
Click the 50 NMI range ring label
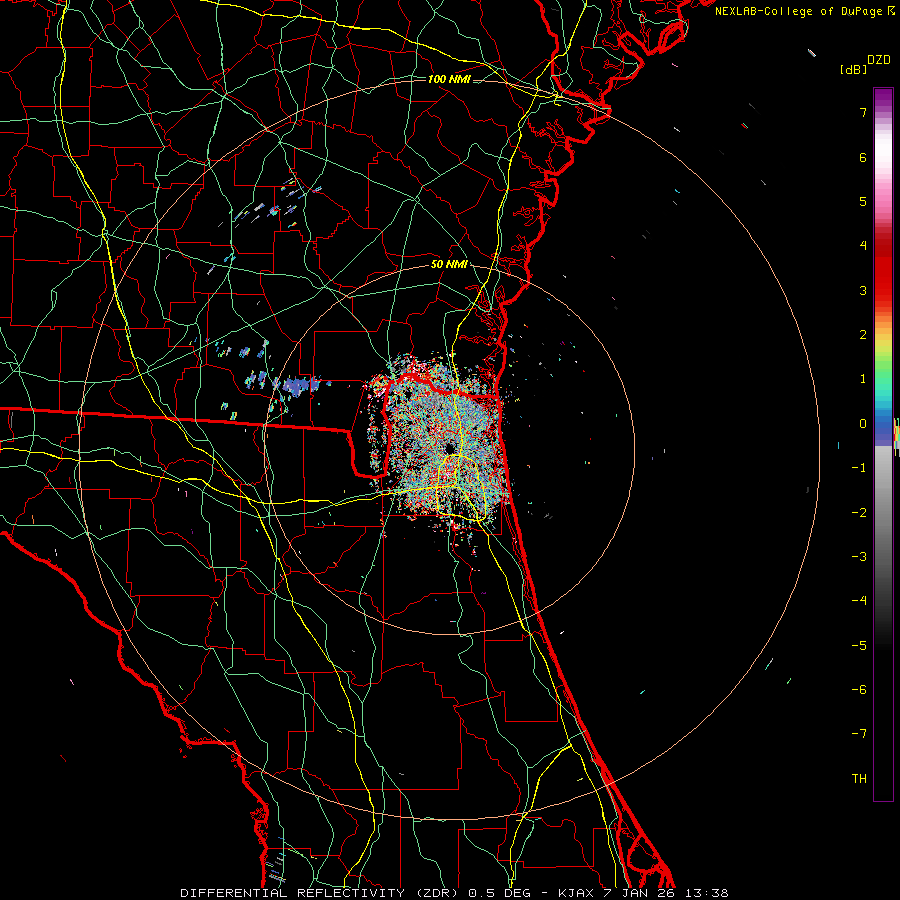pos(449,265)
